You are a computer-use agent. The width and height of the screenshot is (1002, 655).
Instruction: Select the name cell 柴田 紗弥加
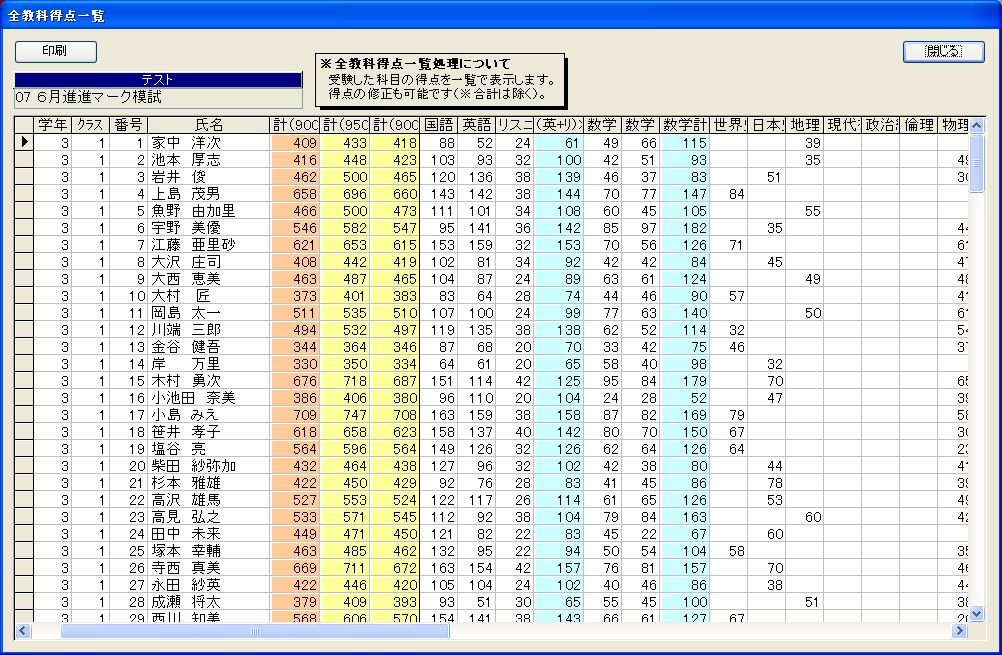tap(208, 466)
